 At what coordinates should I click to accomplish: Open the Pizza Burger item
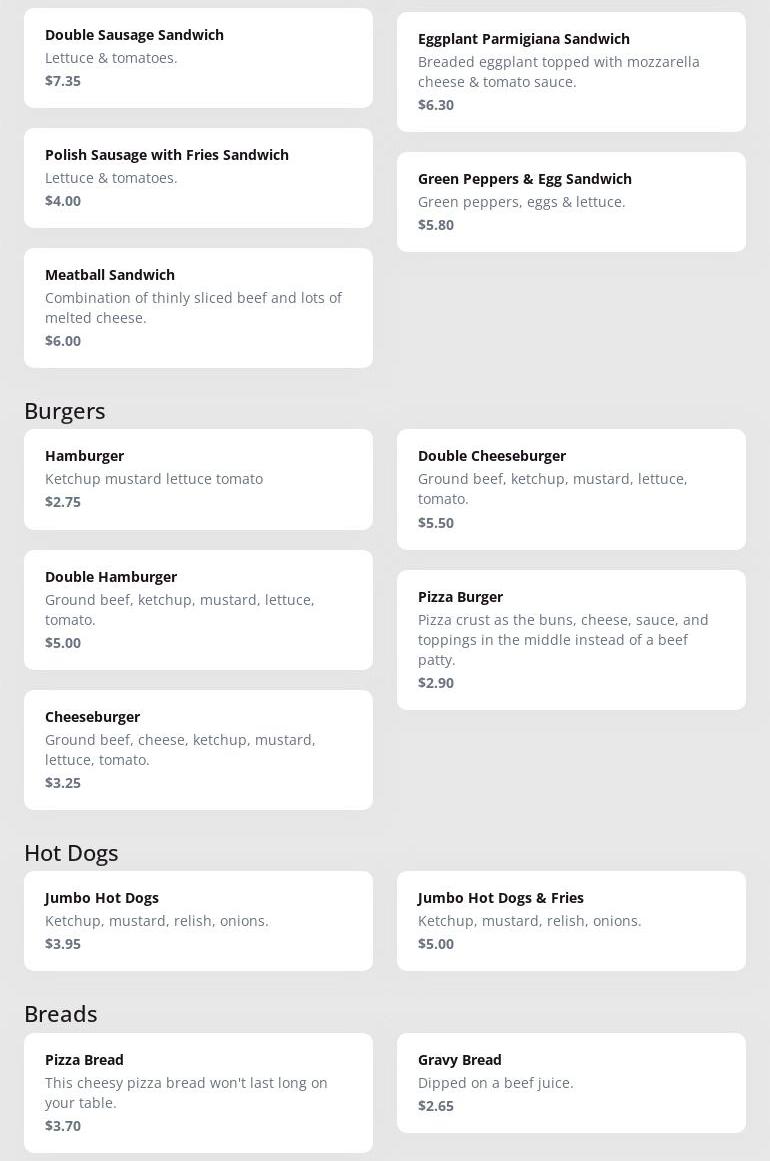[x=571, y=640]
